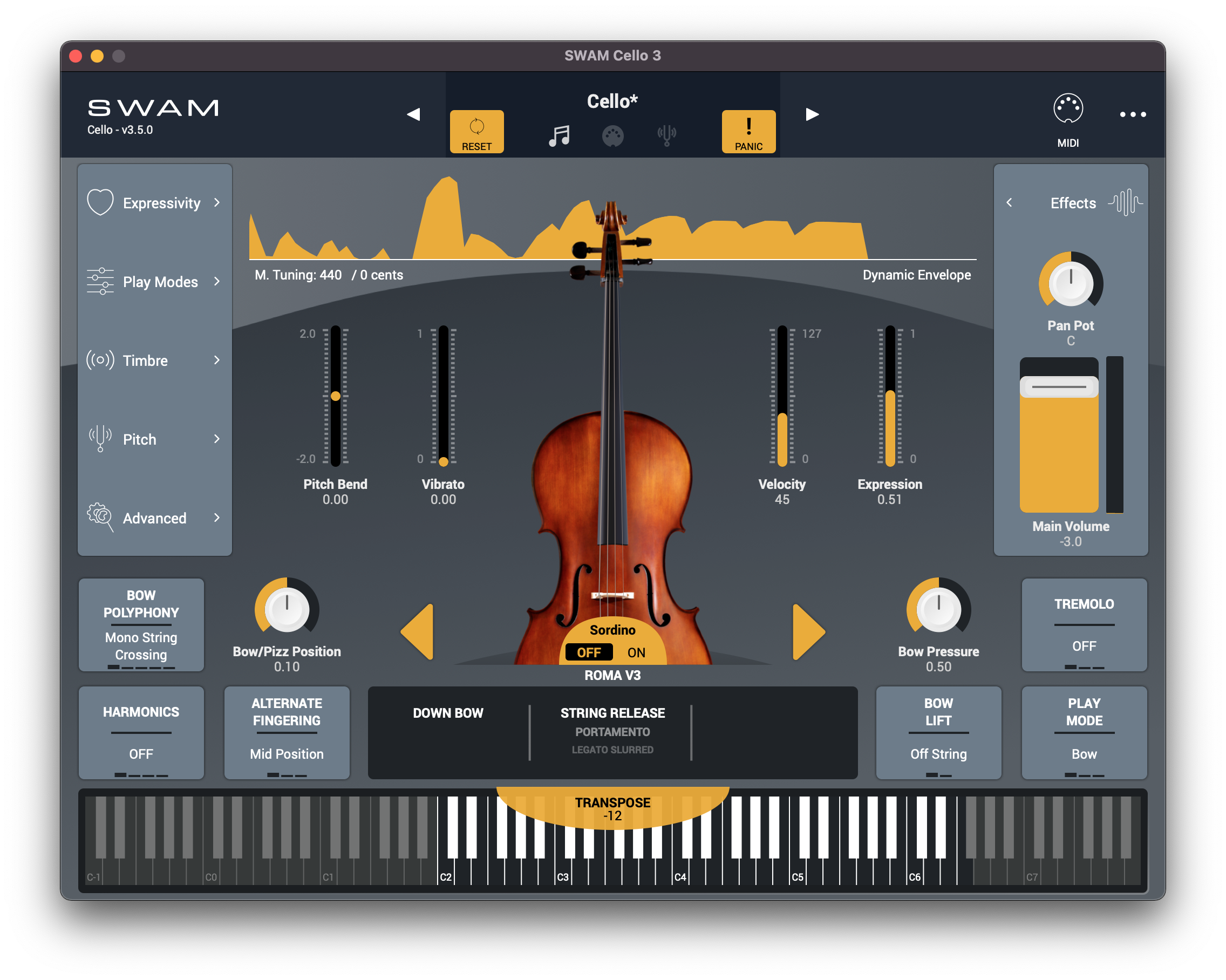
Task: Open the Play Modes menu label
Action: click(x=160, y=282)
